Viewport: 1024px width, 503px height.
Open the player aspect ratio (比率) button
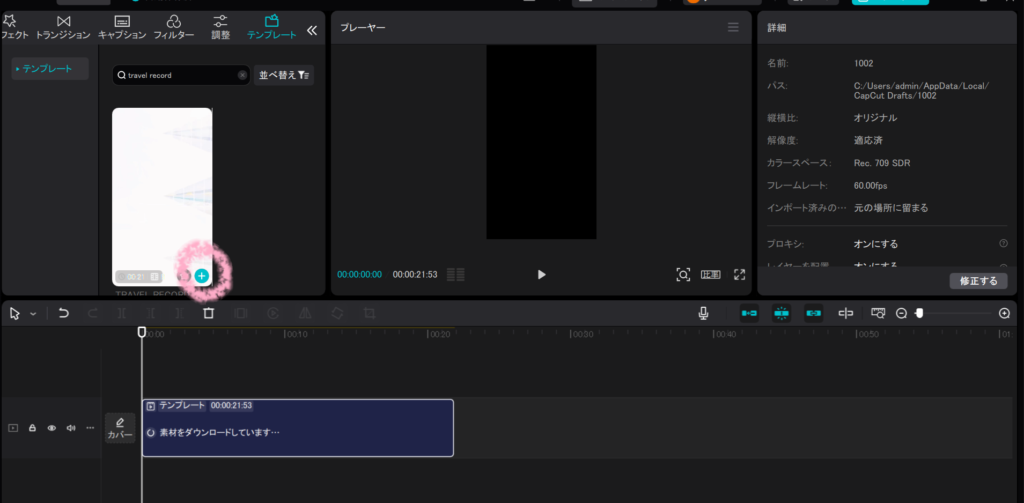pos(711,274)
